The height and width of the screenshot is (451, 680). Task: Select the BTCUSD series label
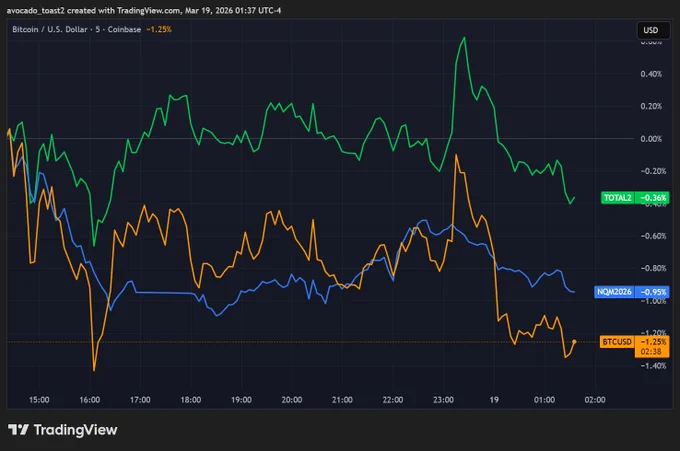617,342
